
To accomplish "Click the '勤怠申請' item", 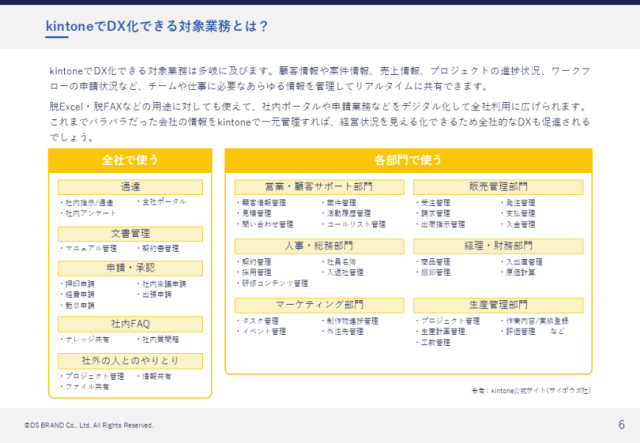I will [80, 305].
